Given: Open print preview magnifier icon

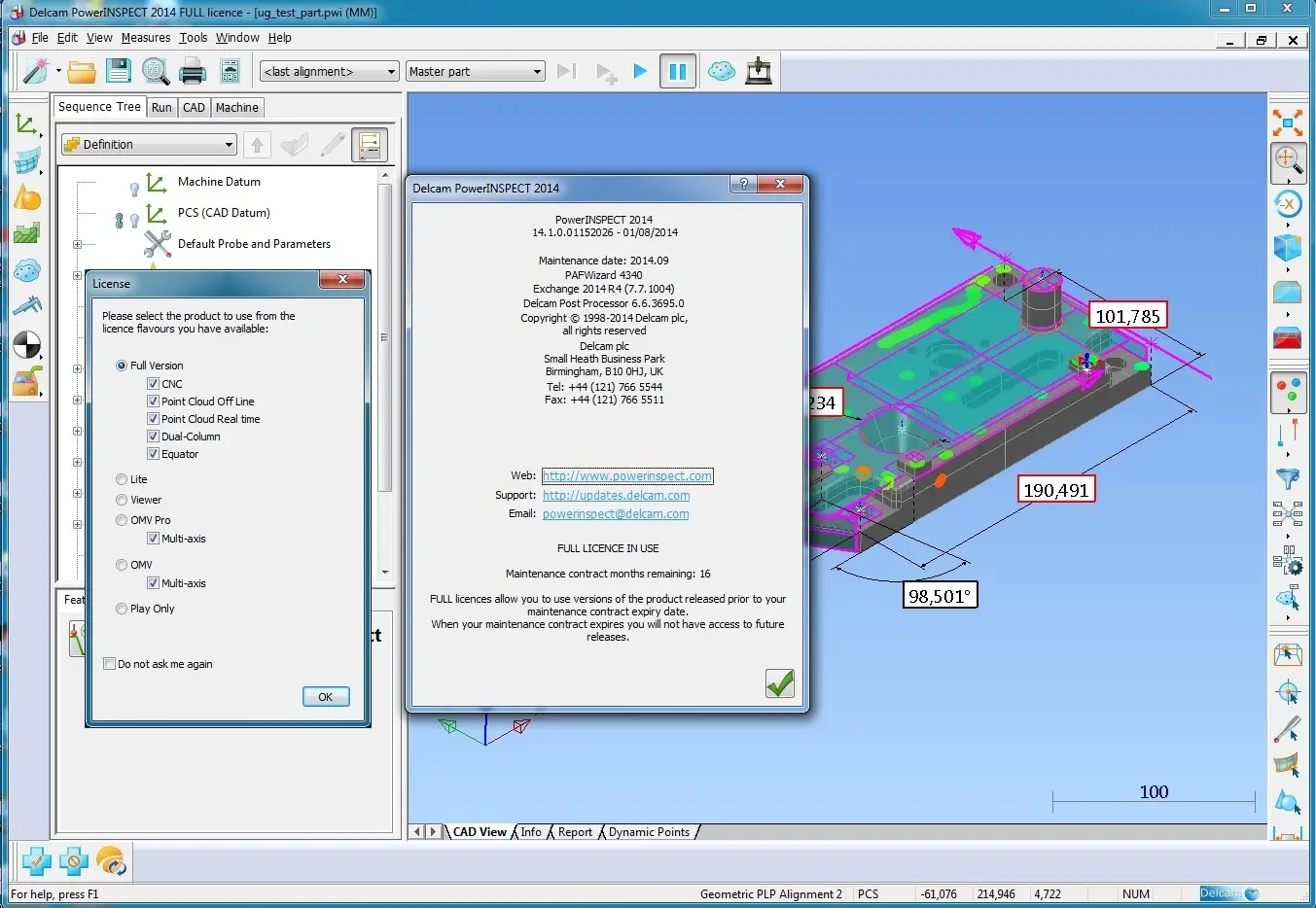Looking at the screenshot, I should [x=156, y=71].
